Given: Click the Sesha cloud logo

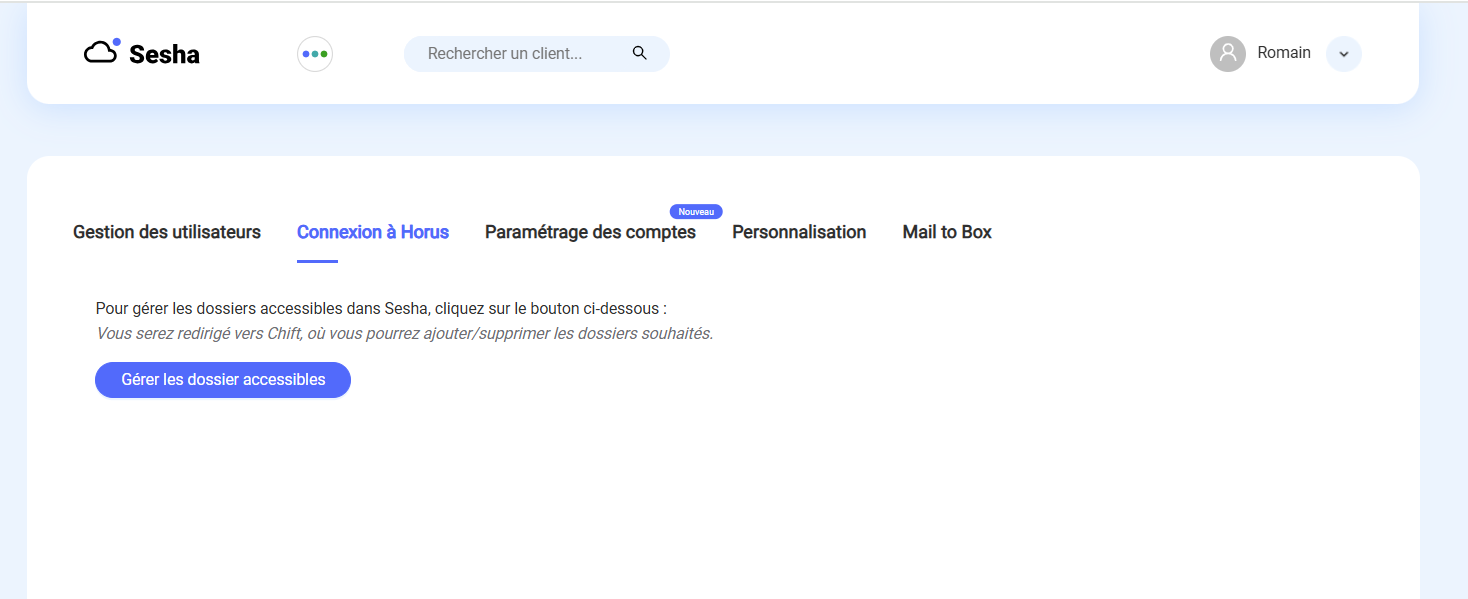Looking at the screenshot, I should [102, 51].
